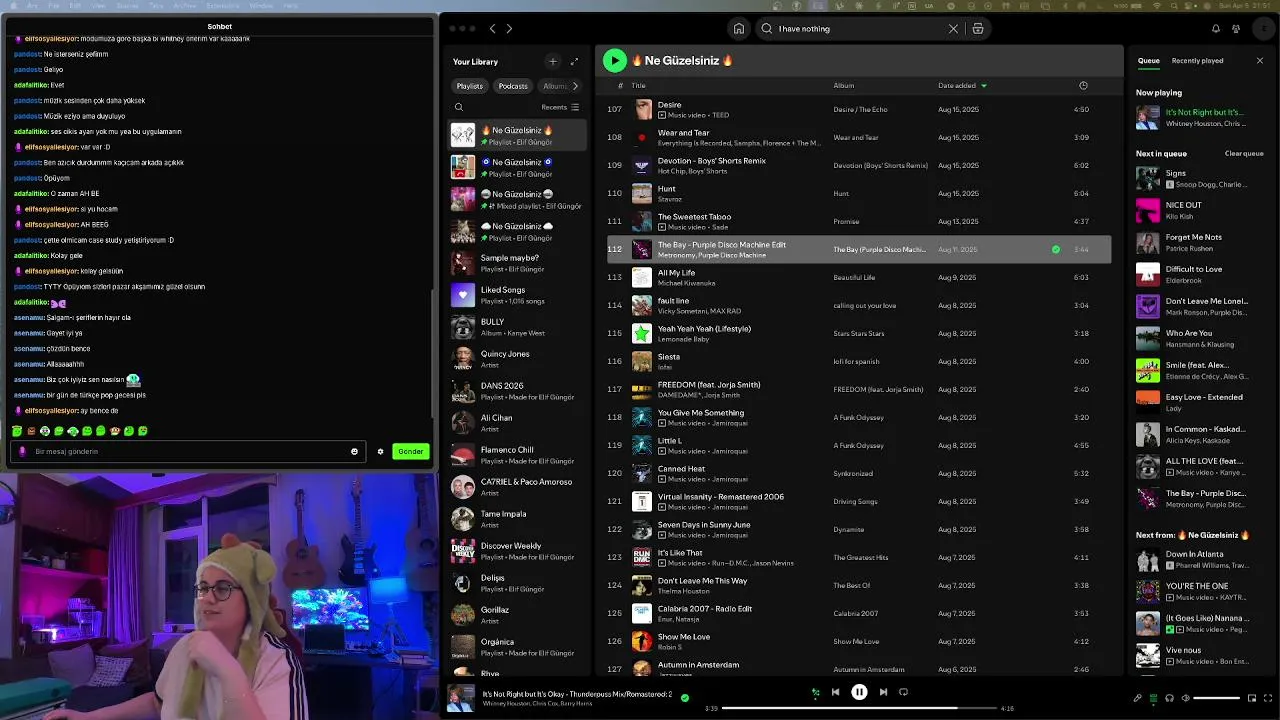Adjust the Spotify volume slider
The width and height of the screenshot is (1280, 720).
(1216, 698)
